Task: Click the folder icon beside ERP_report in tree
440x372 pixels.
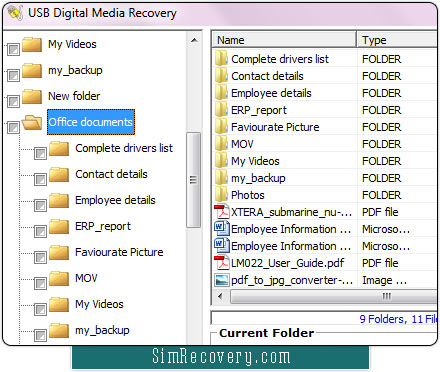Action: (x=59, y=227)
